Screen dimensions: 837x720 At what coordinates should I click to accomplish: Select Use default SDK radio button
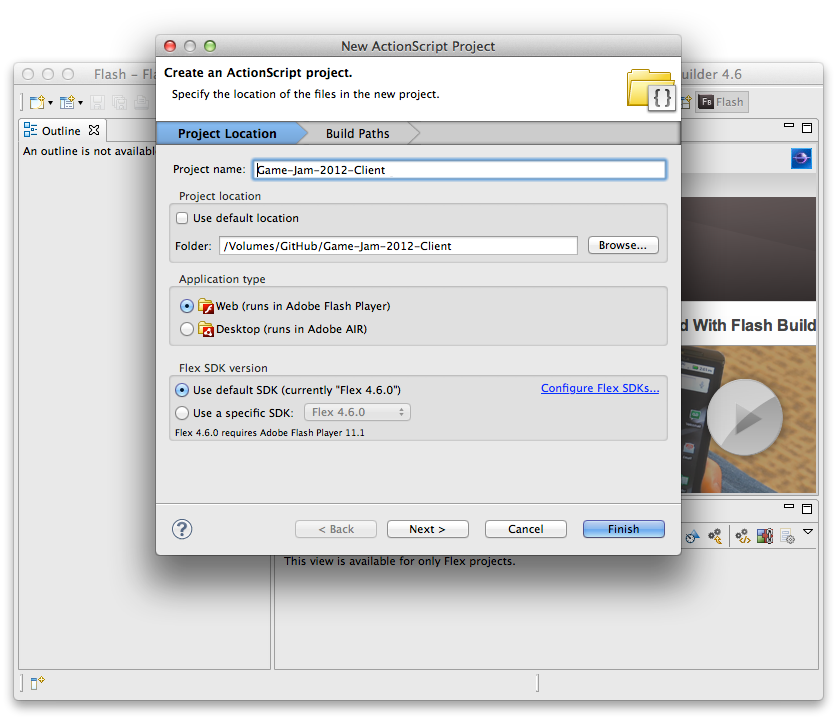point(182,390)
